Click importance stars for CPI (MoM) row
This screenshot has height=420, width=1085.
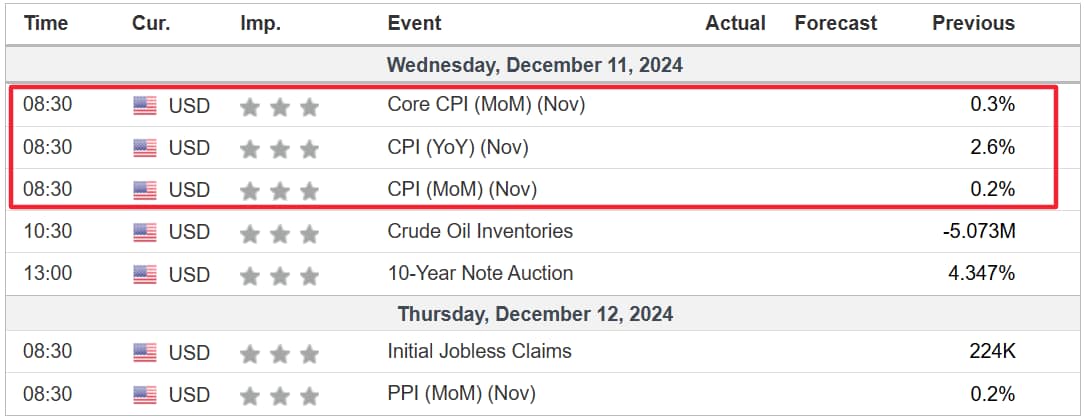pyautogui.click(x=280, y=190)
